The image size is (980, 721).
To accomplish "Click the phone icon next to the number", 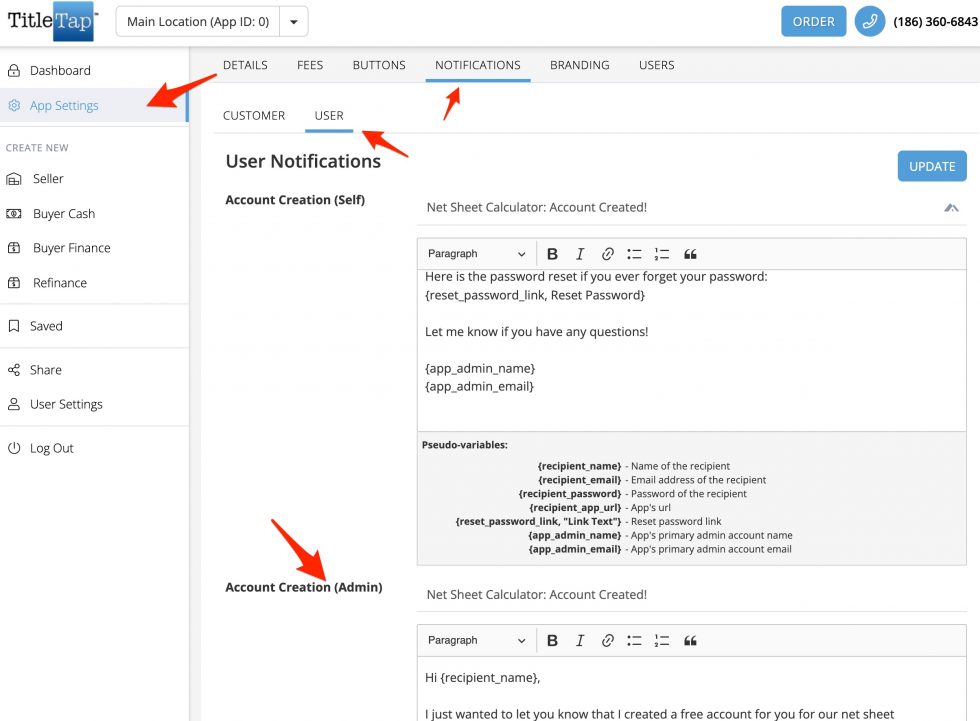I will coord(869,21).
